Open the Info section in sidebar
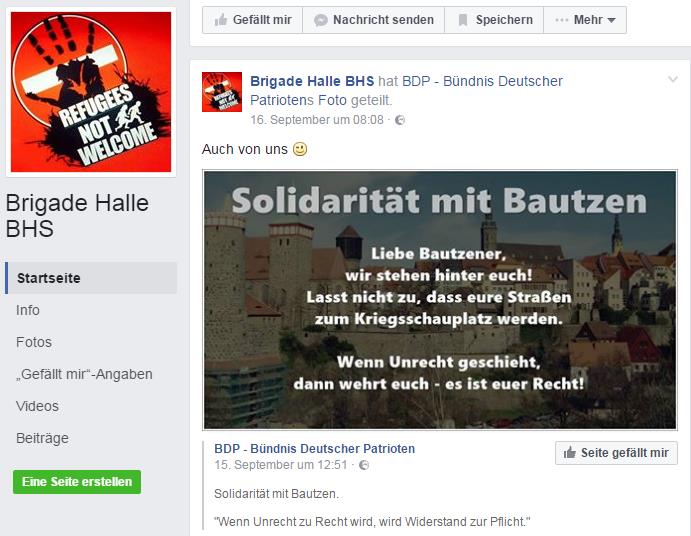The height and width of the screenshot is (536, 691). click(x=28, y=310)
